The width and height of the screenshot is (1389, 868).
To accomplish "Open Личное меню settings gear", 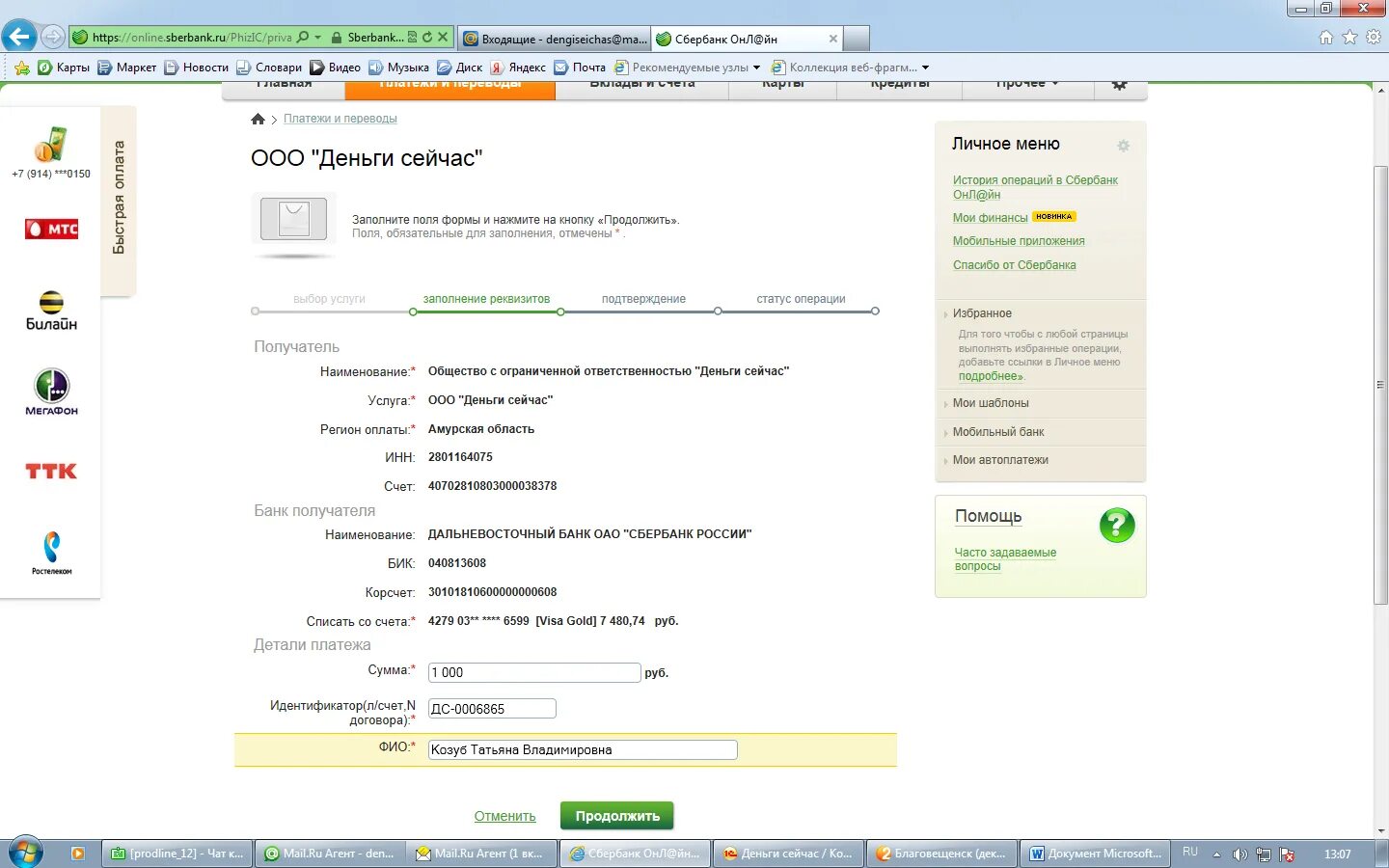I will click(1123, 146).
